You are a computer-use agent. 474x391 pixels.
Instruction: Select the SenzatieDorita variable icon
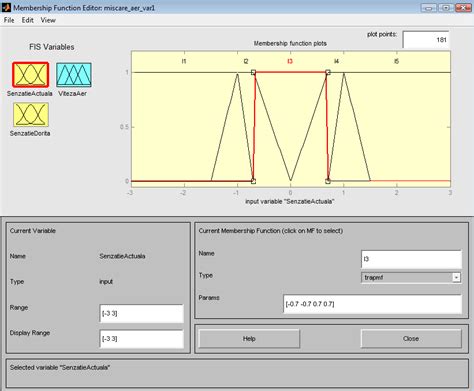(31, 115)
